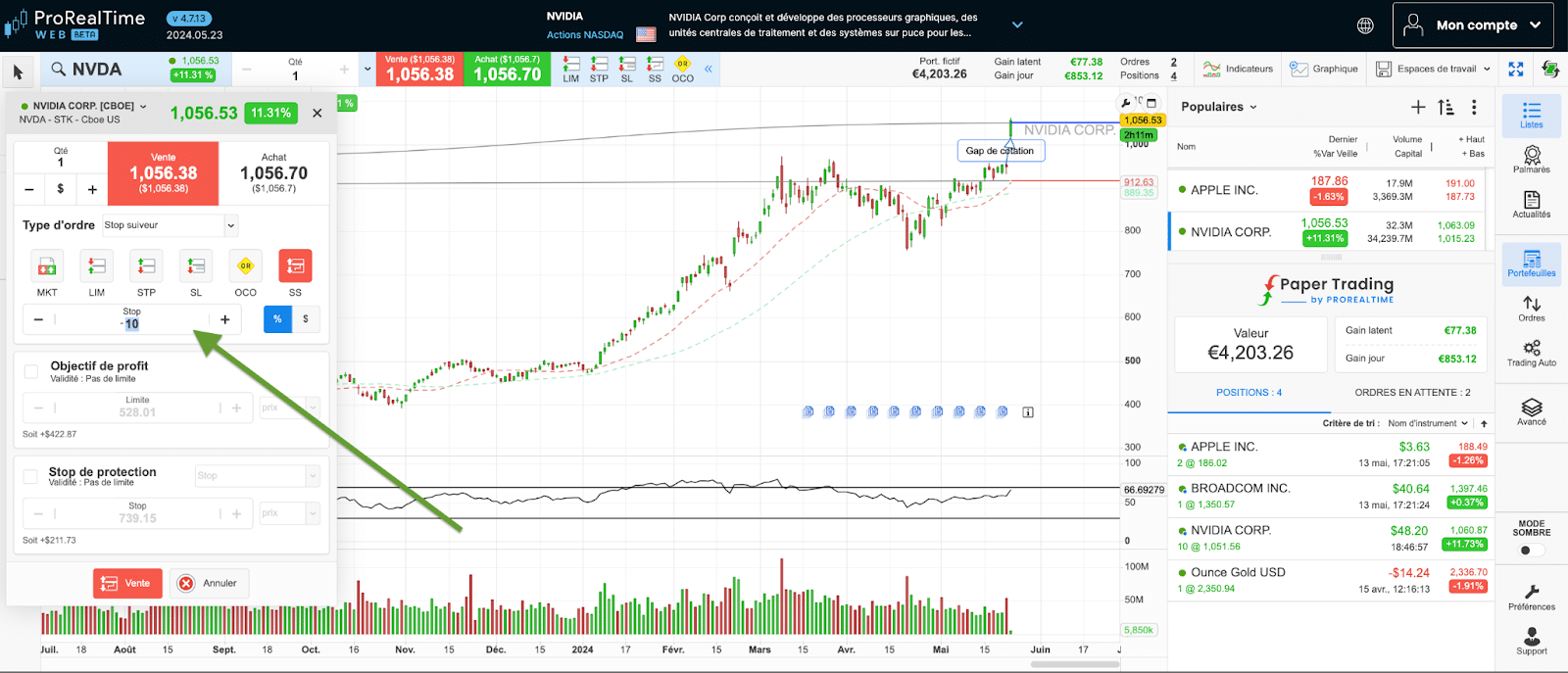Select the cursor pointer tool
Viewport: 1568px width, 673px height.
[18, 71]
